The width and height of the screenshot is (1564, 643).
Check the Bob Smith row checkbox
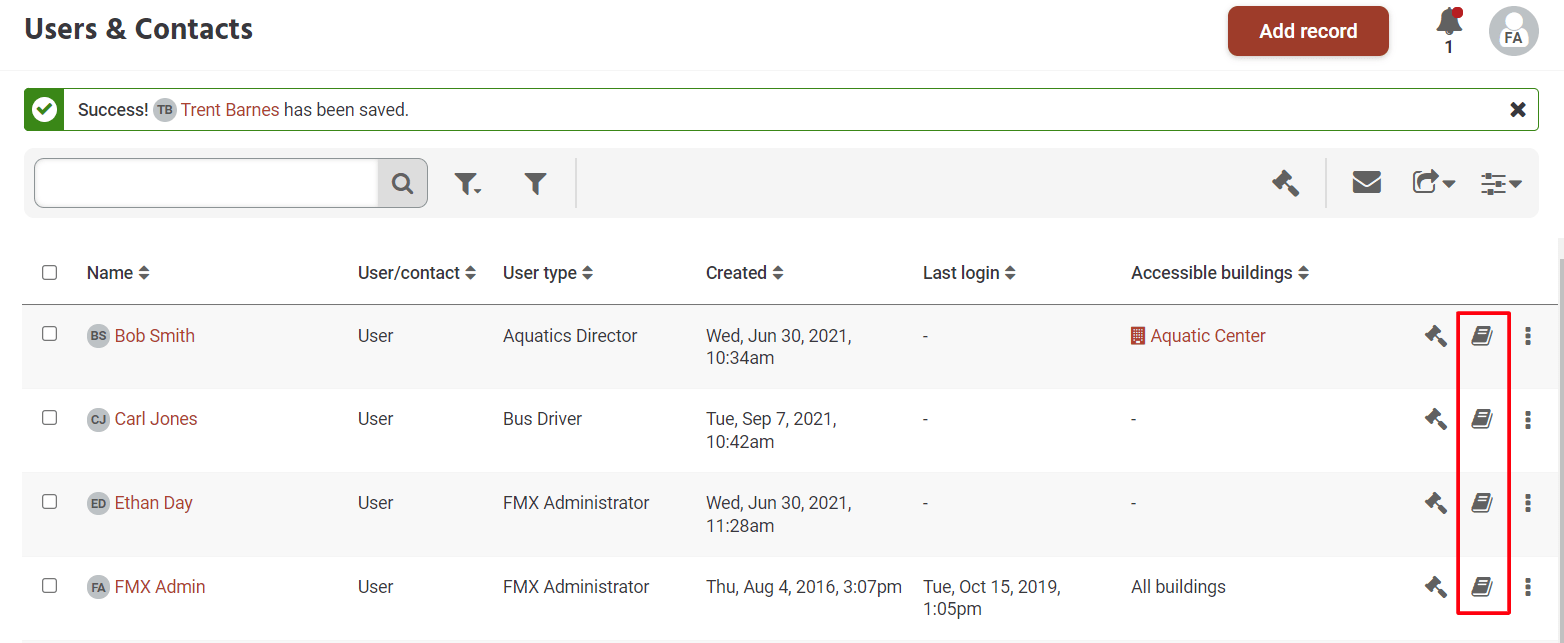pyautogui.click(x=49, y=334)
